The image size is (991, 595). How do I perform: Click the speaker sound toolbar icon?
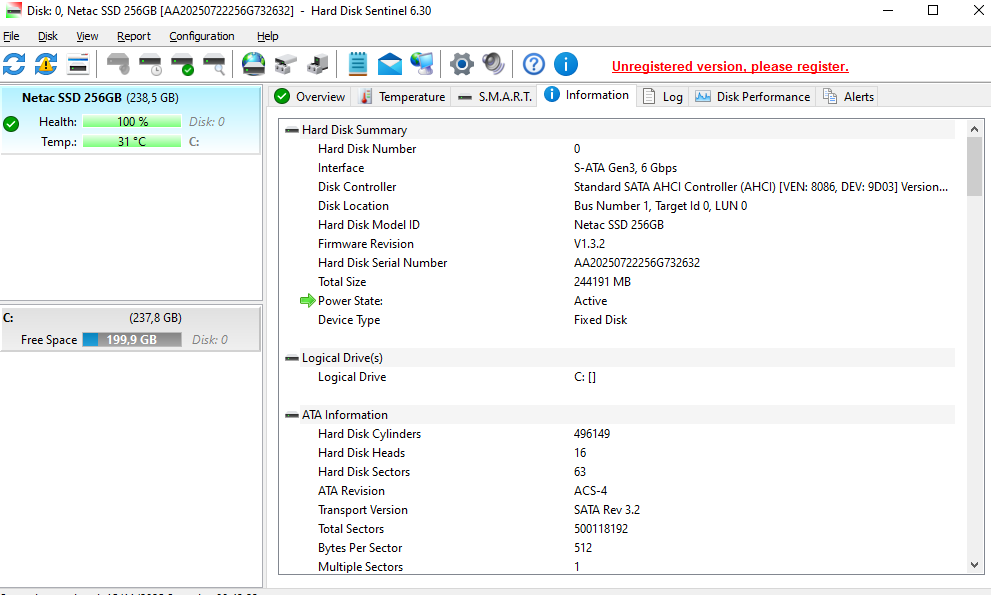click(x=493, y=65)
